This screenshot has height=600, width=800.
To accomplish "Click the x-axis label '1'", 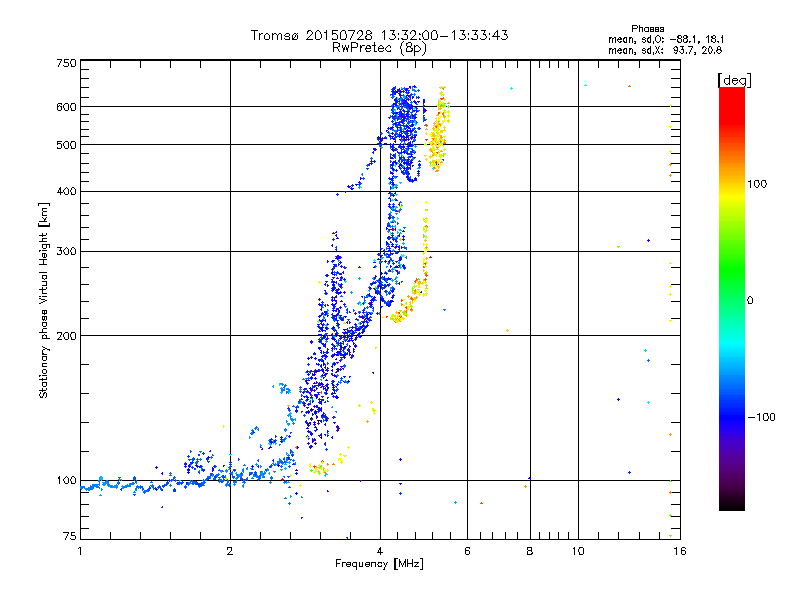I will (80, 551).
